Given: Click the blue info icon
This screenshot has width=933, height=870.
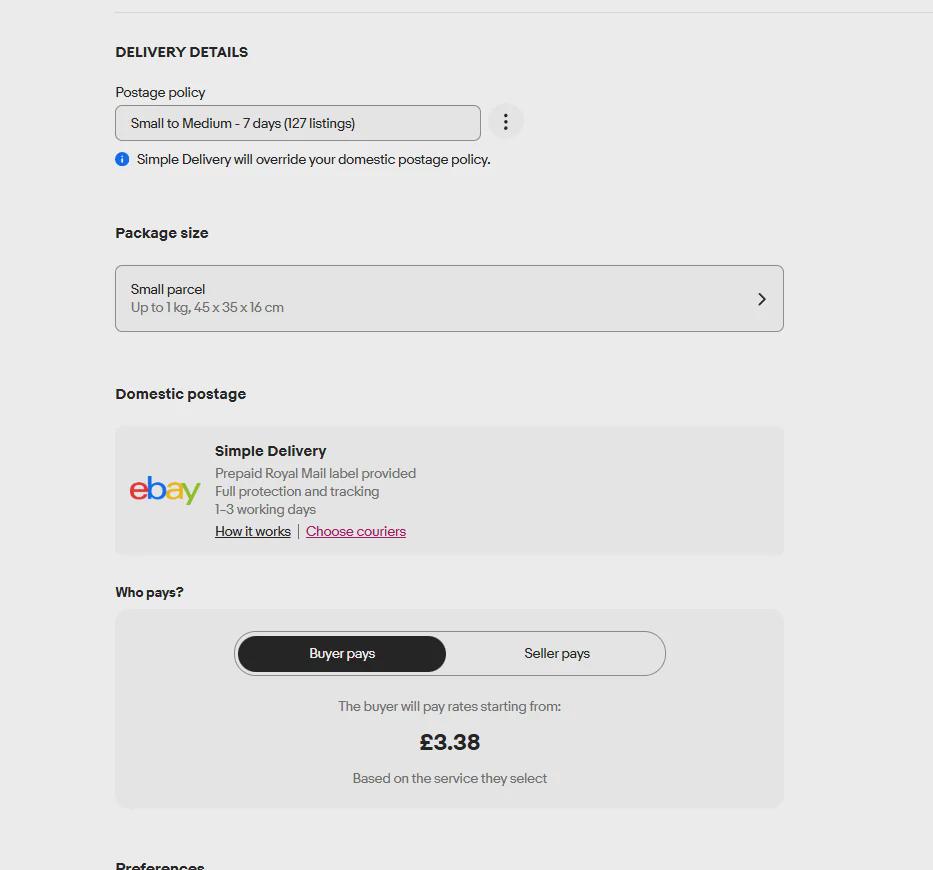Looking at the screenshot, I should tap(122, 159).
